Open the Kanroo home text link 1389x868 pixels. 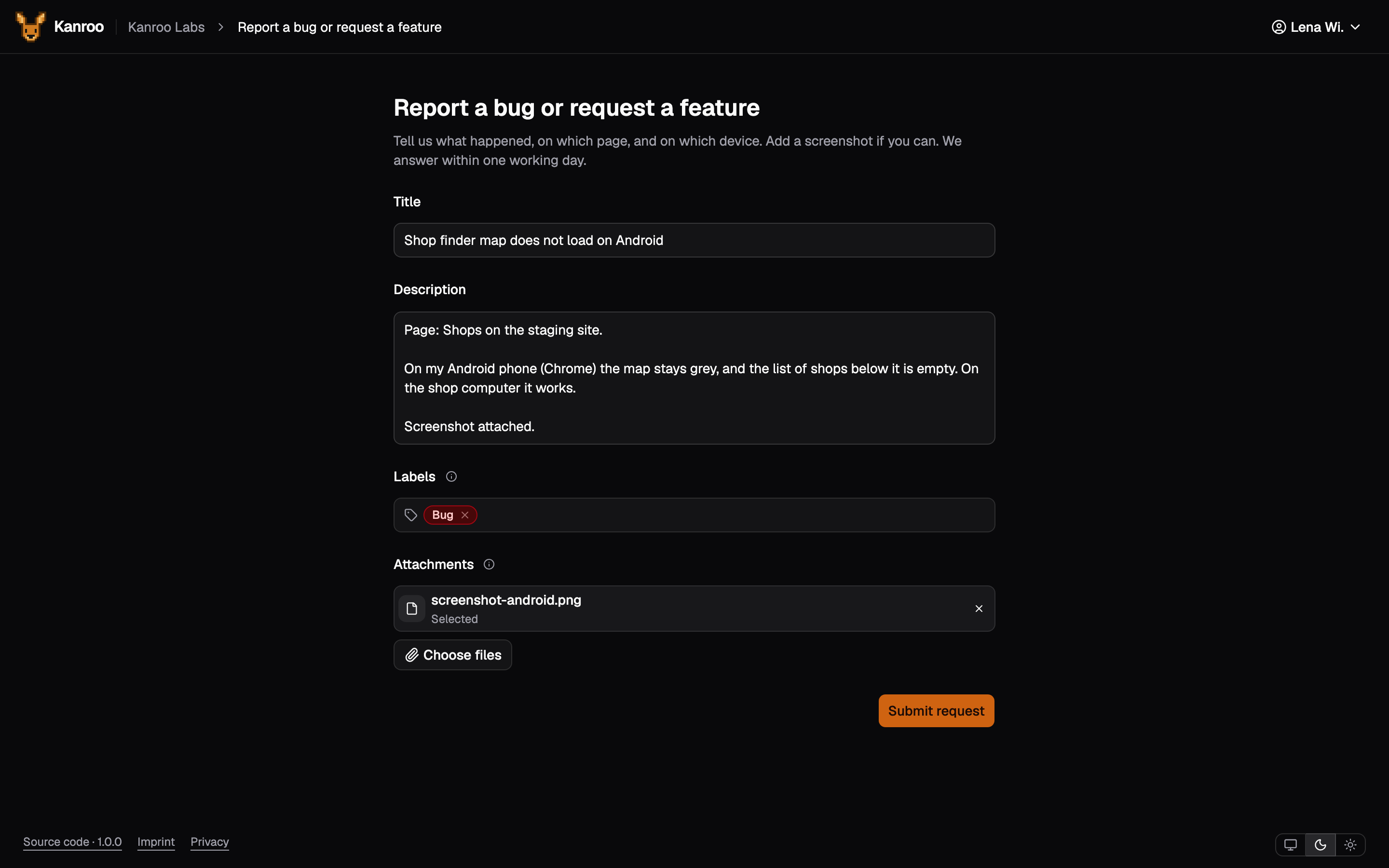click(79, 27)
